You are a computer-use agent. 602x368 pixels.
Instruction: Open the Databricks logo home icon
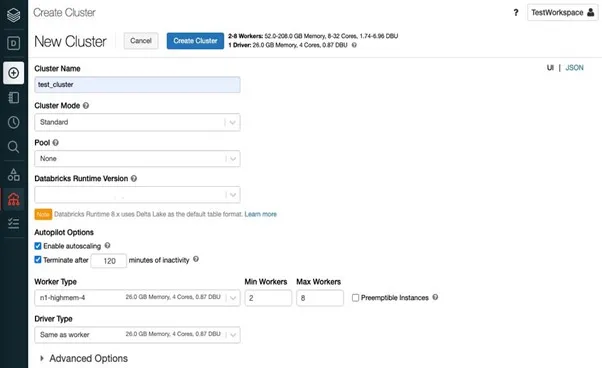(13, 15)
